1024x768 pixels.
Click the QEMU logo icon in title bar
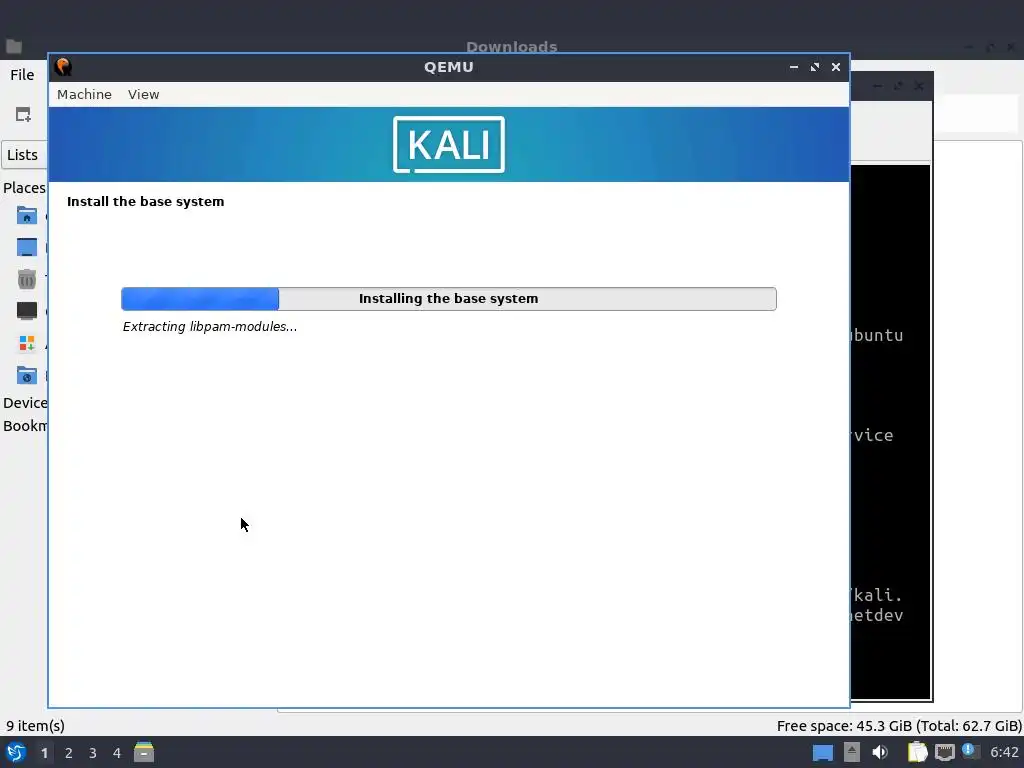coord(63,67)
